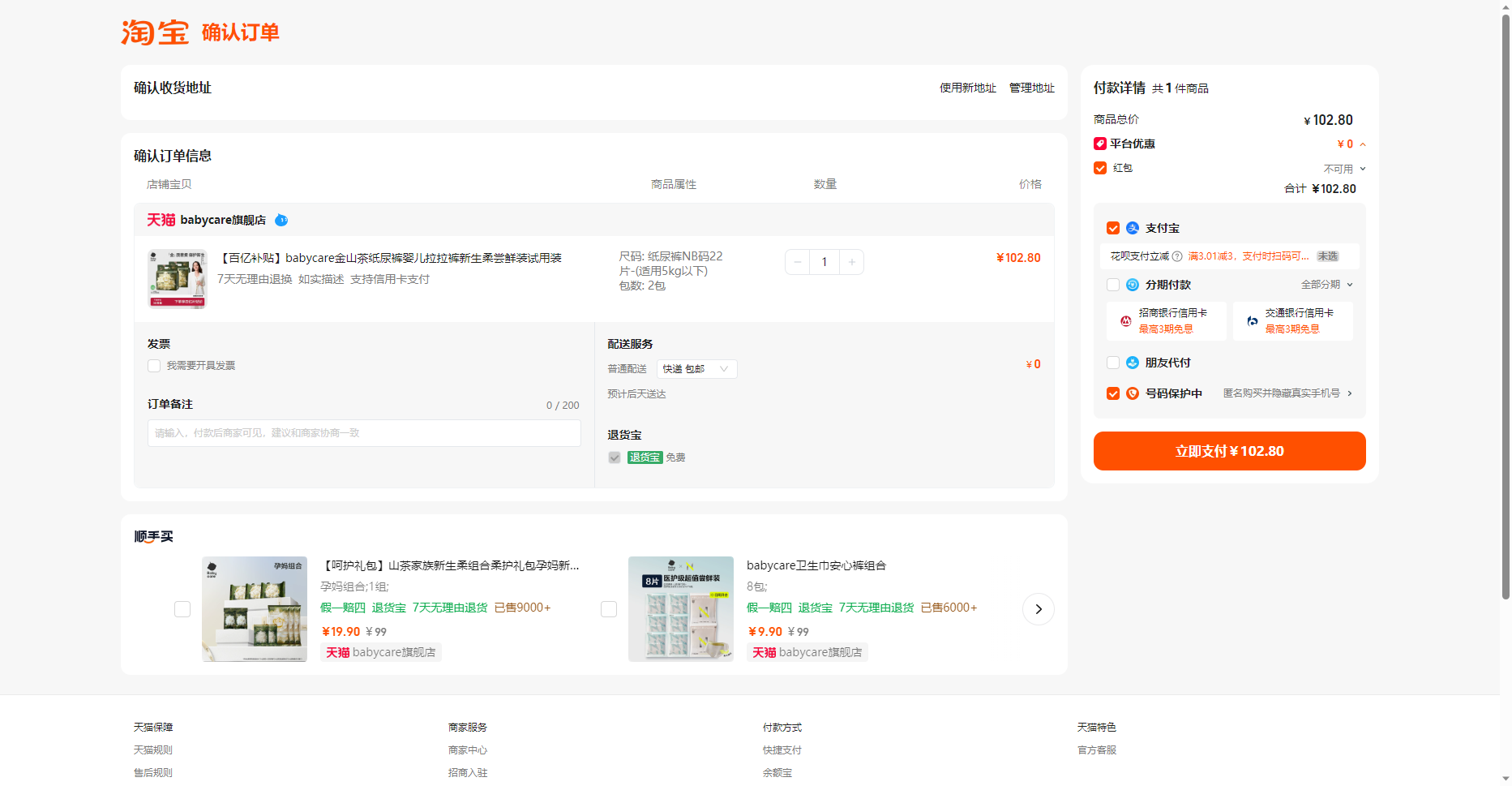
Task: Check the 卫生巾安心裤组合 add-on checkbox
Action: click(x=609, y=609)
